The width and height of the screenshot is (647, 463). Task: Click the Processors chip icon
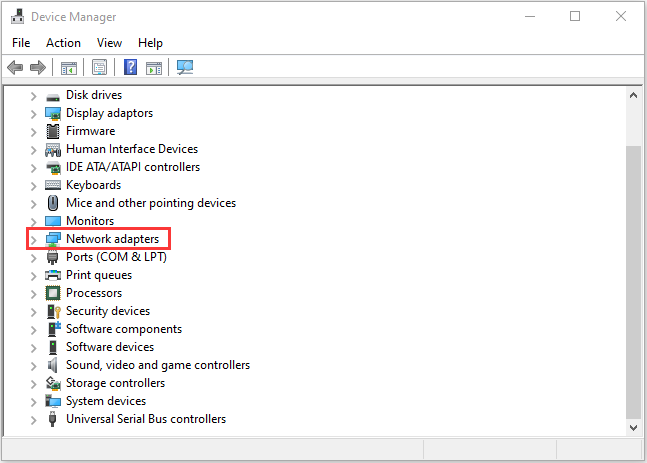tap(54, 293)
